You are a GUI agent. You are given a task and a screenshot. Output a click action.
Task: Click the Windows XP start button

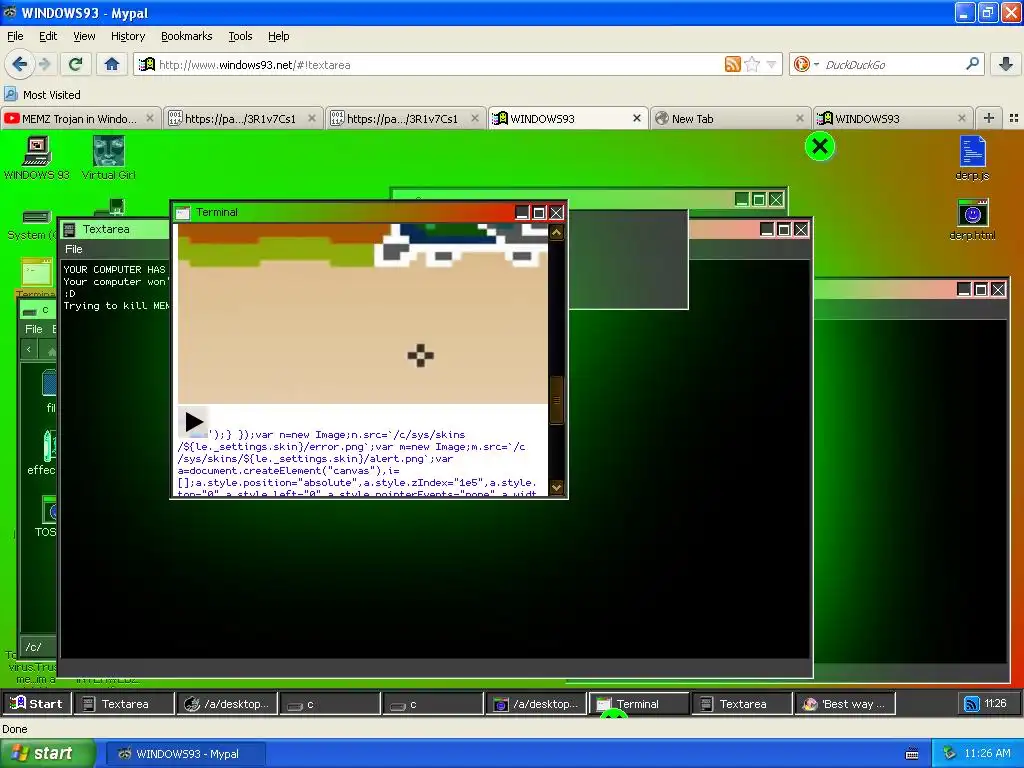click(48, 754)
